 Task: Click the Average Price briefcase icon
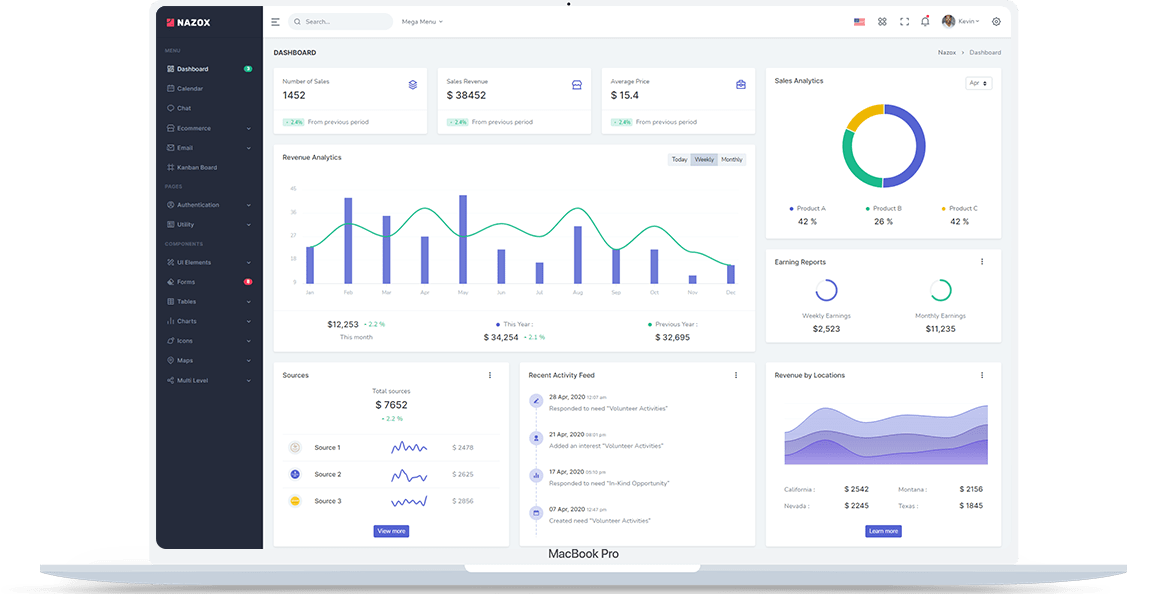(x=741, y=85)
